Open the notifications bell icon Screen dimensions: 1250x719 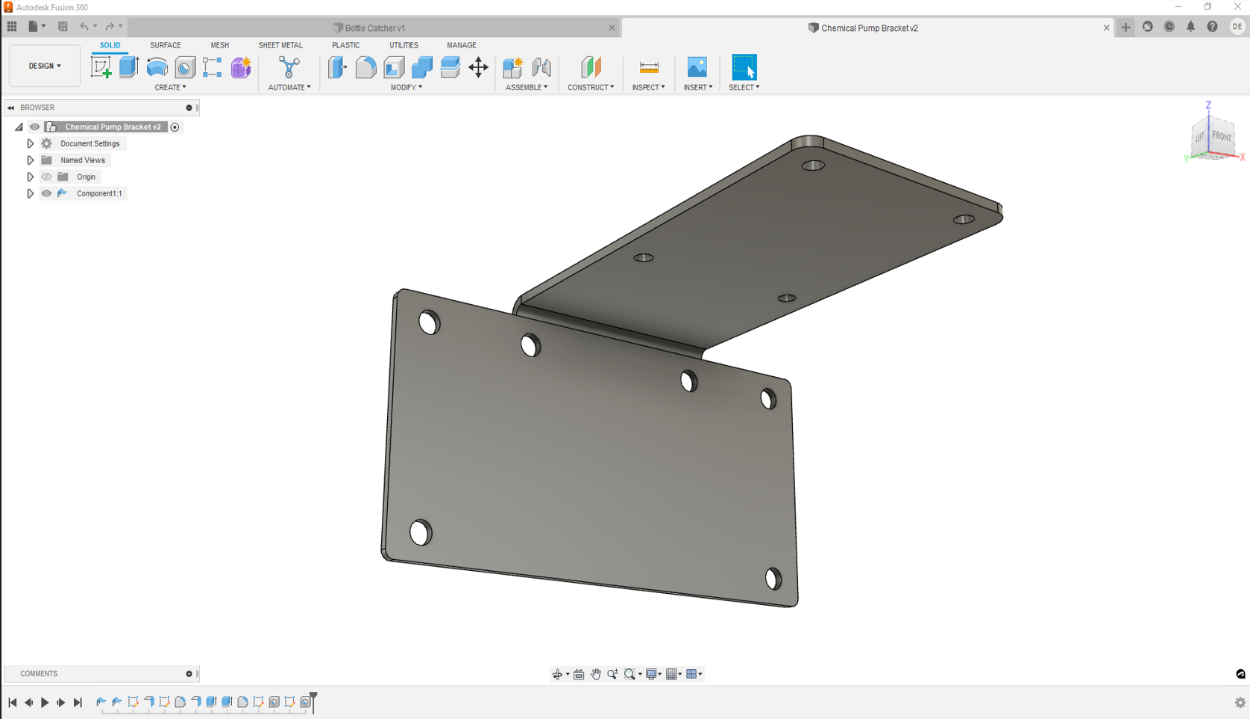tap(1191, 27)
